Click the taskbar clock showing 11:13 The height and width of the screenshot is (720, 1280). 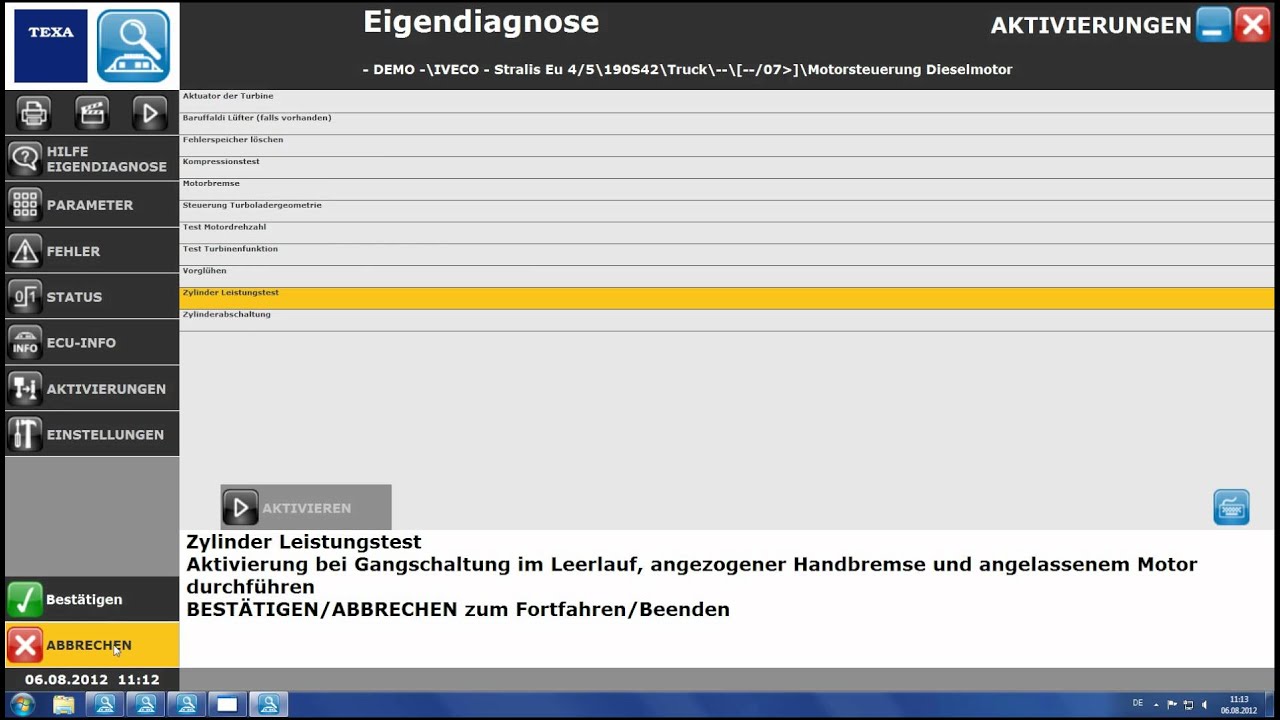(x=1239, y=704)
